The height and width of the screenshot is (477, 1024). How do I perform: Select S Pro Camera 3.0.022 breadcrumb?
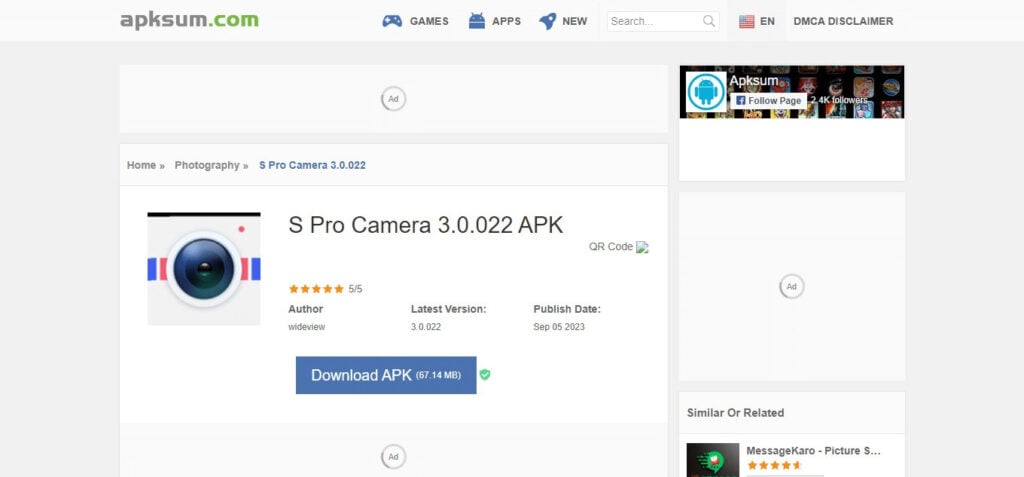pos(312,165)
